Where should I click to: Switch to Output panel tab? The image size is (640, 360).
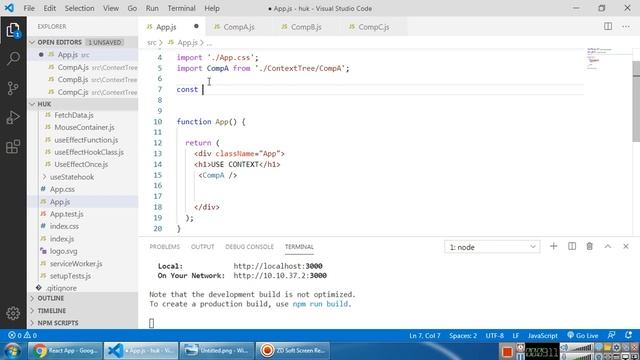click(202, 247)
